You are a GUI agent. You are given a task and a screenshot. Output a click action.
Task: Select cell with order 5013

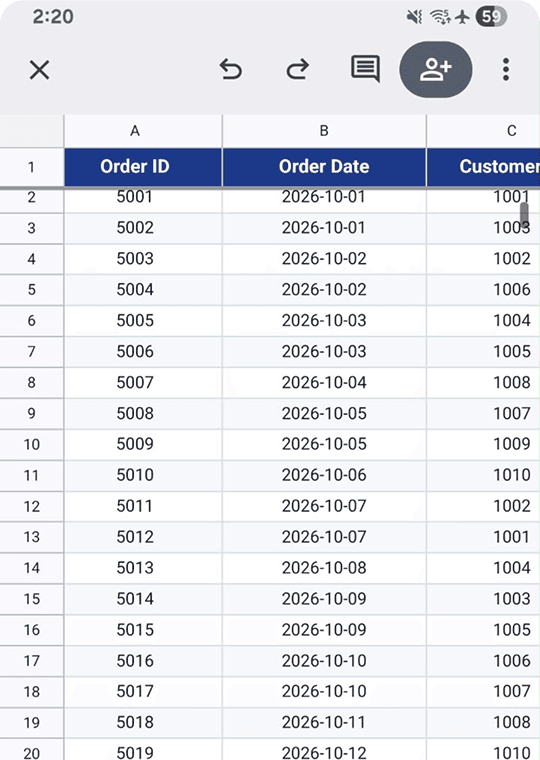(x=143, y=569)
